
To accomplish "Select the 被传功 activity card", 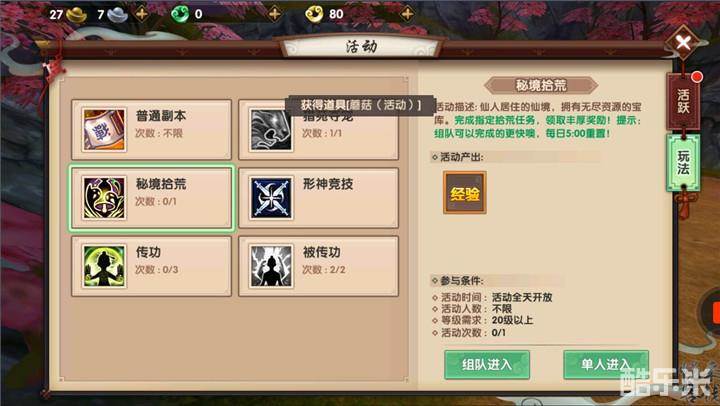I will [x=318, y=266].
